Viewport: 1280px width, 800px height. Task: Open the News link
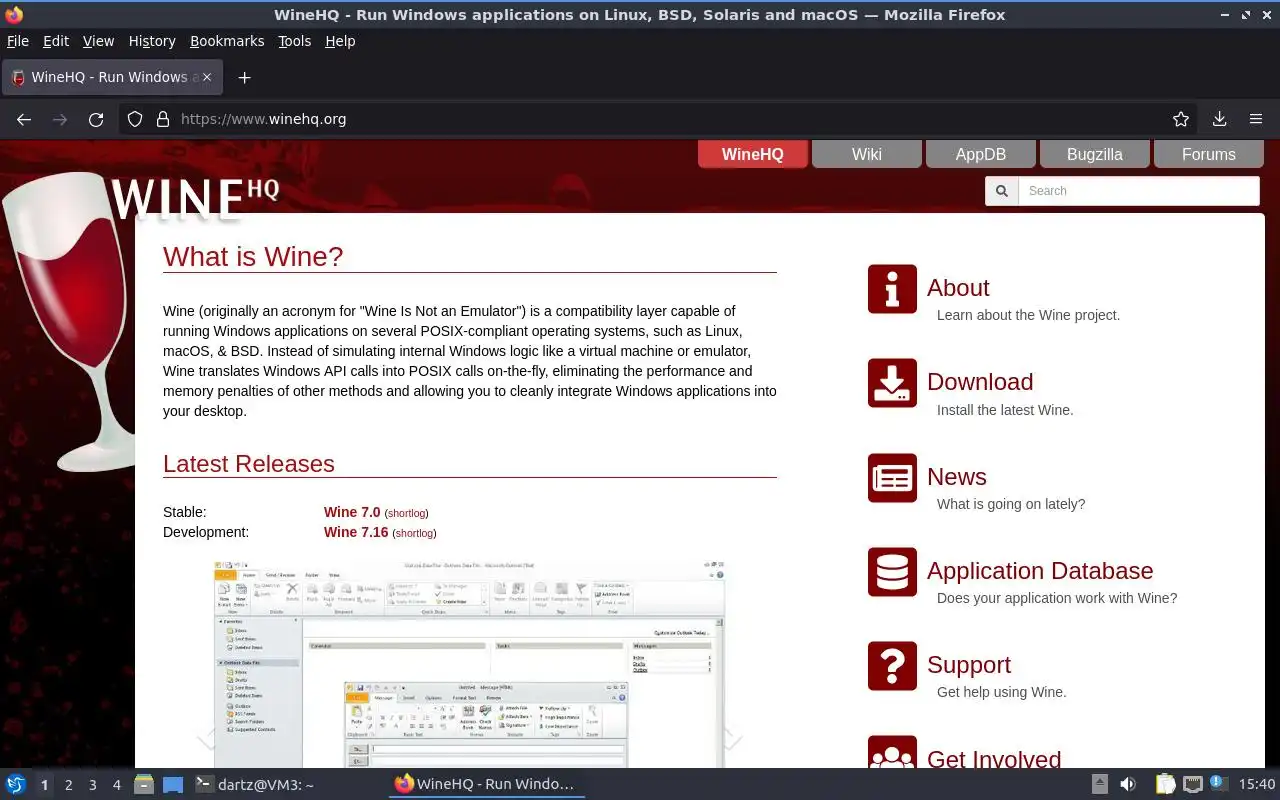pos(957,477)
